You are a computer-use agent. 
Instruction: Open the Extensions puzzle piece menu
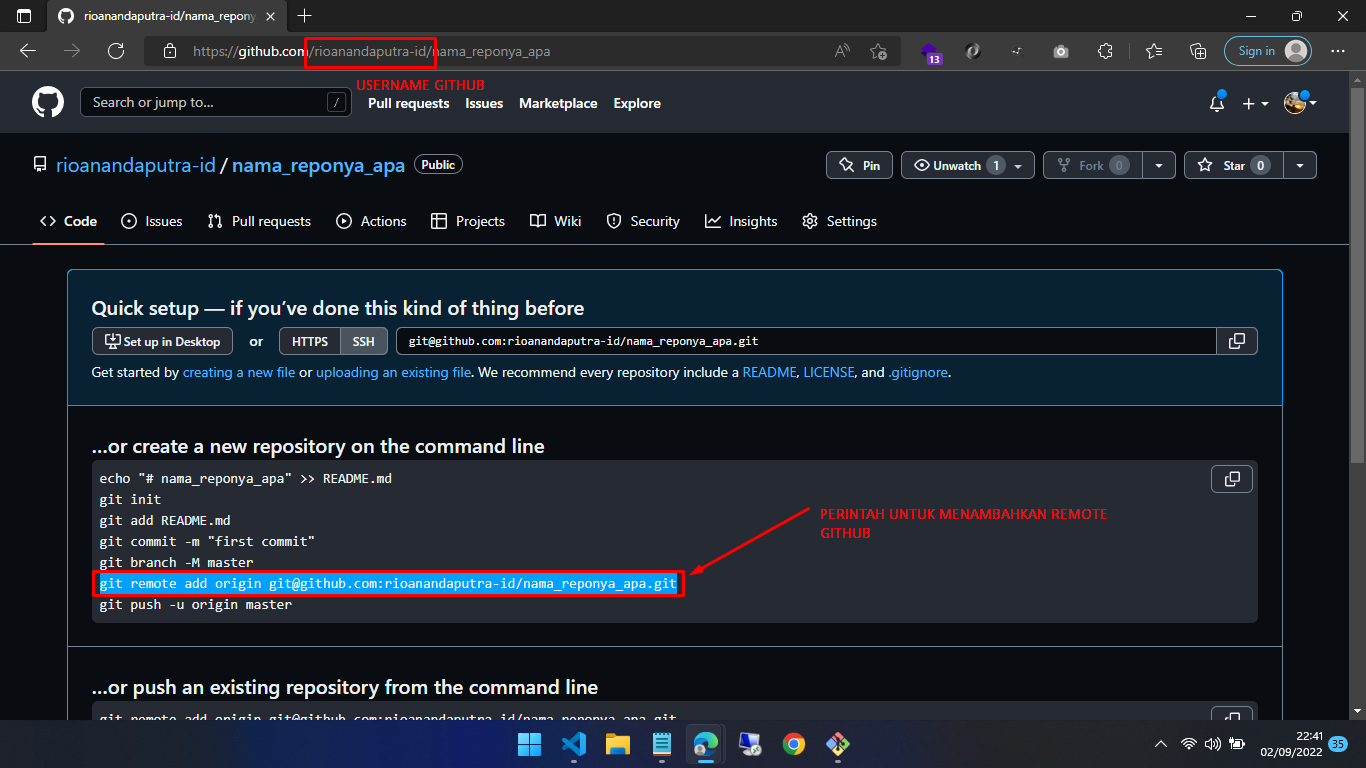1105,51
